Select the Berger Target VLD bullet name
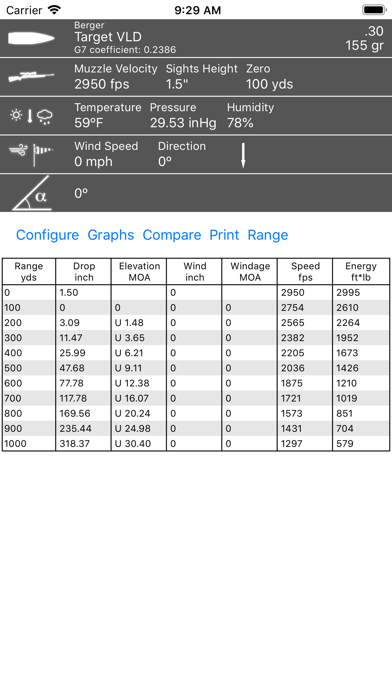Screen dimensions: 392x696 pos(108,37)
